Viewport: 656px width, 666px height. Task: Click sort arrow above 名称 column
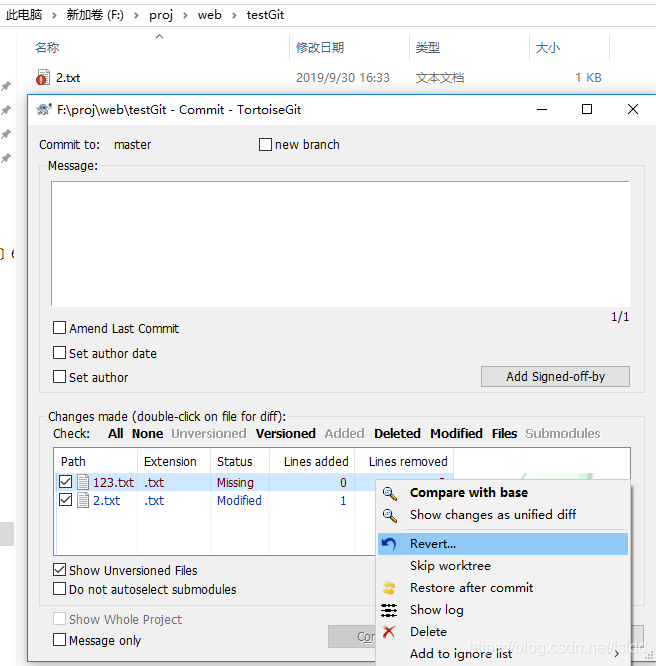[160, 37]
